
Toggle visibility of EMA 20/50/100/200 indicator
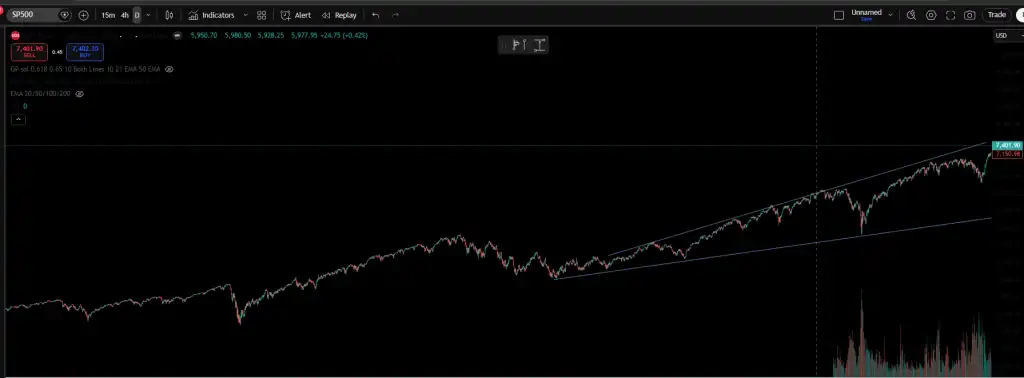80,93
